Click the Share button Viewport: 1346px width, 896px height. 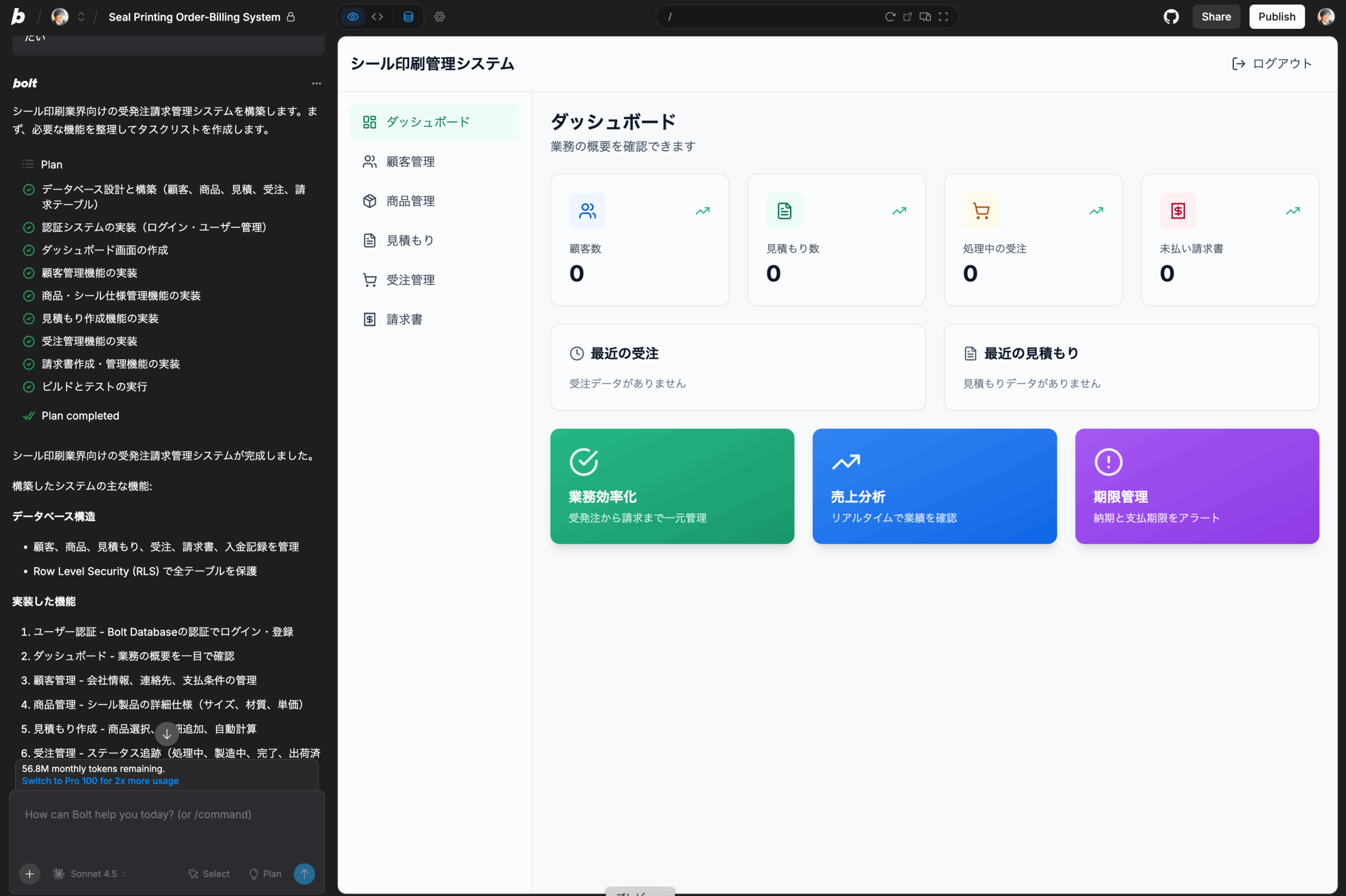point(1216,17)
